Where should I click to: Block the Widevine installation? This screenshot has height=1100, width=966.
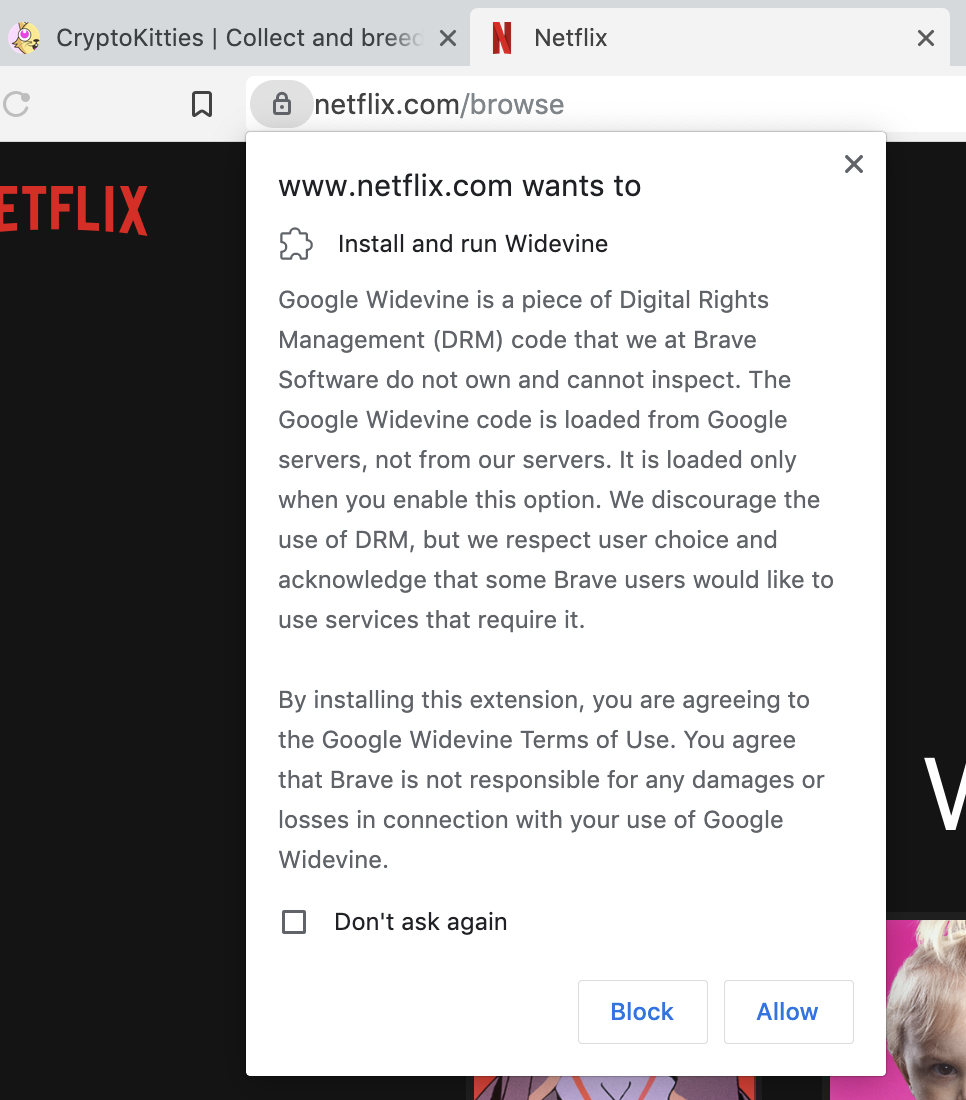click(642, 1011)
